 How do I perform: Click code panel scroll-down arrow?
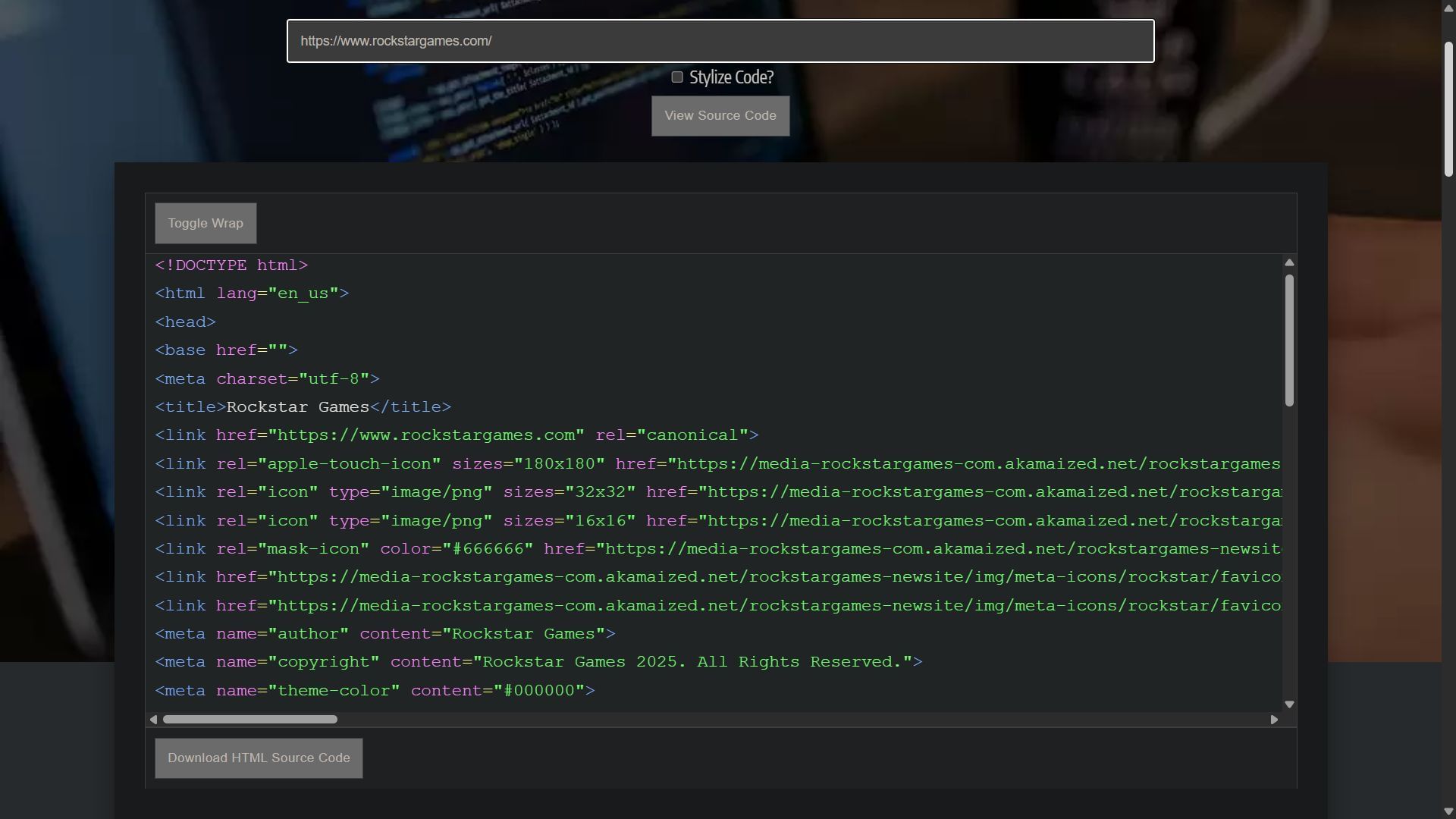[x=1289, y=704]
